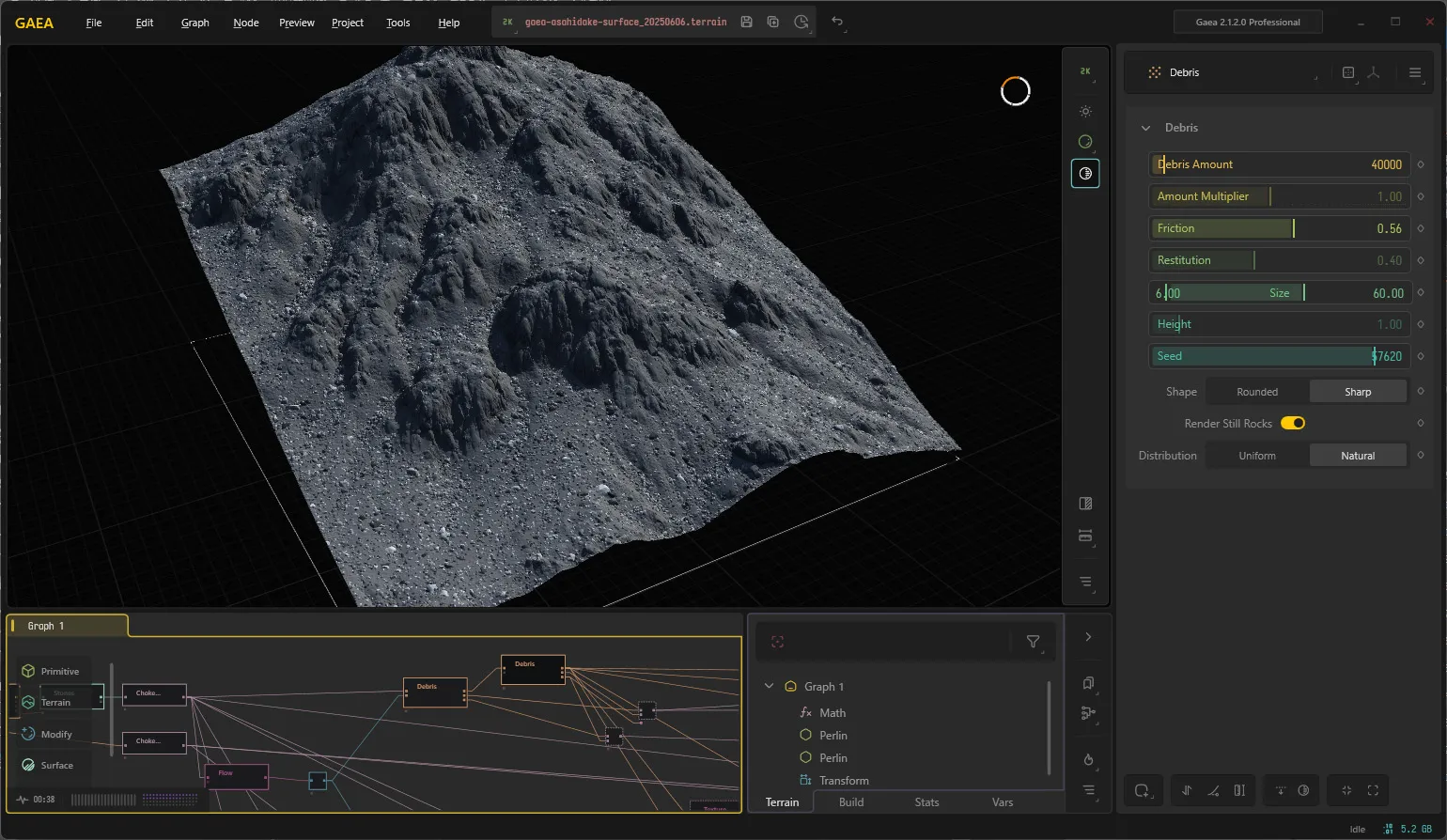Click the bookmark icon in side strip
Viewport: 1447px width, 840px height.
(1088, 683)
